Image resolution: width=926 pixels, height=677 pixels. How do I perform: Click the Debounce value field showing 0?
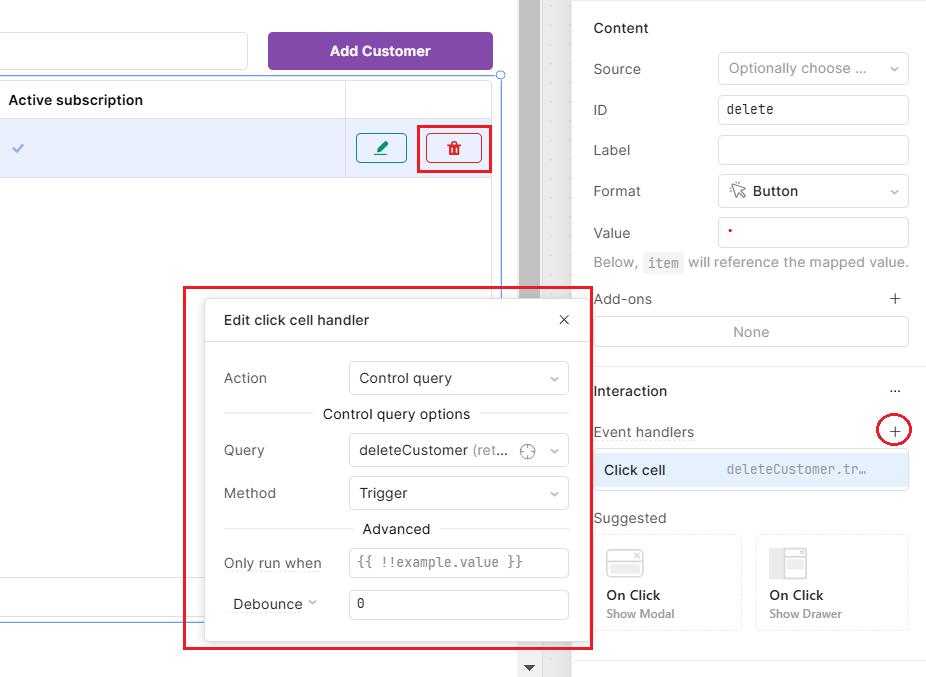(x=459, y=605)
